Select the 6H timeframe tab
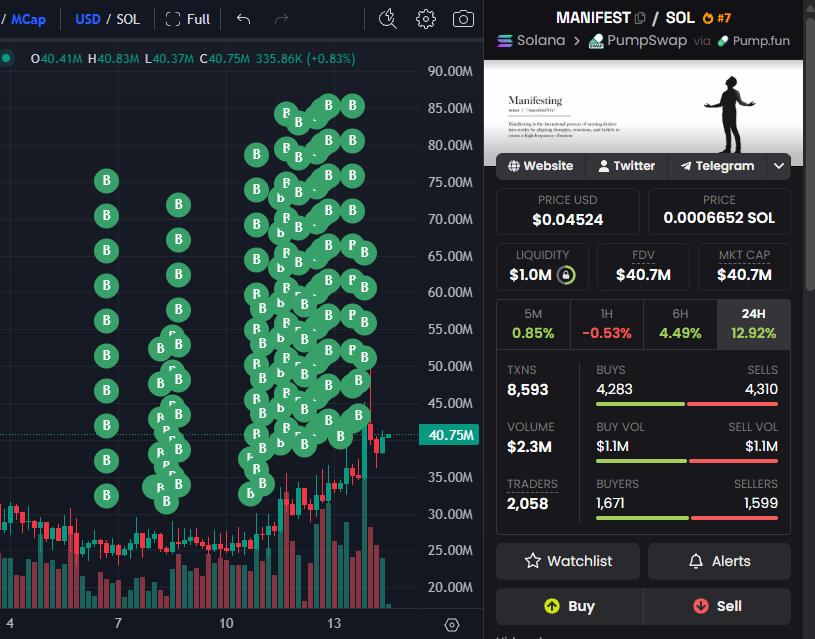This screenshot has width=815, height=639. [680, 324]
